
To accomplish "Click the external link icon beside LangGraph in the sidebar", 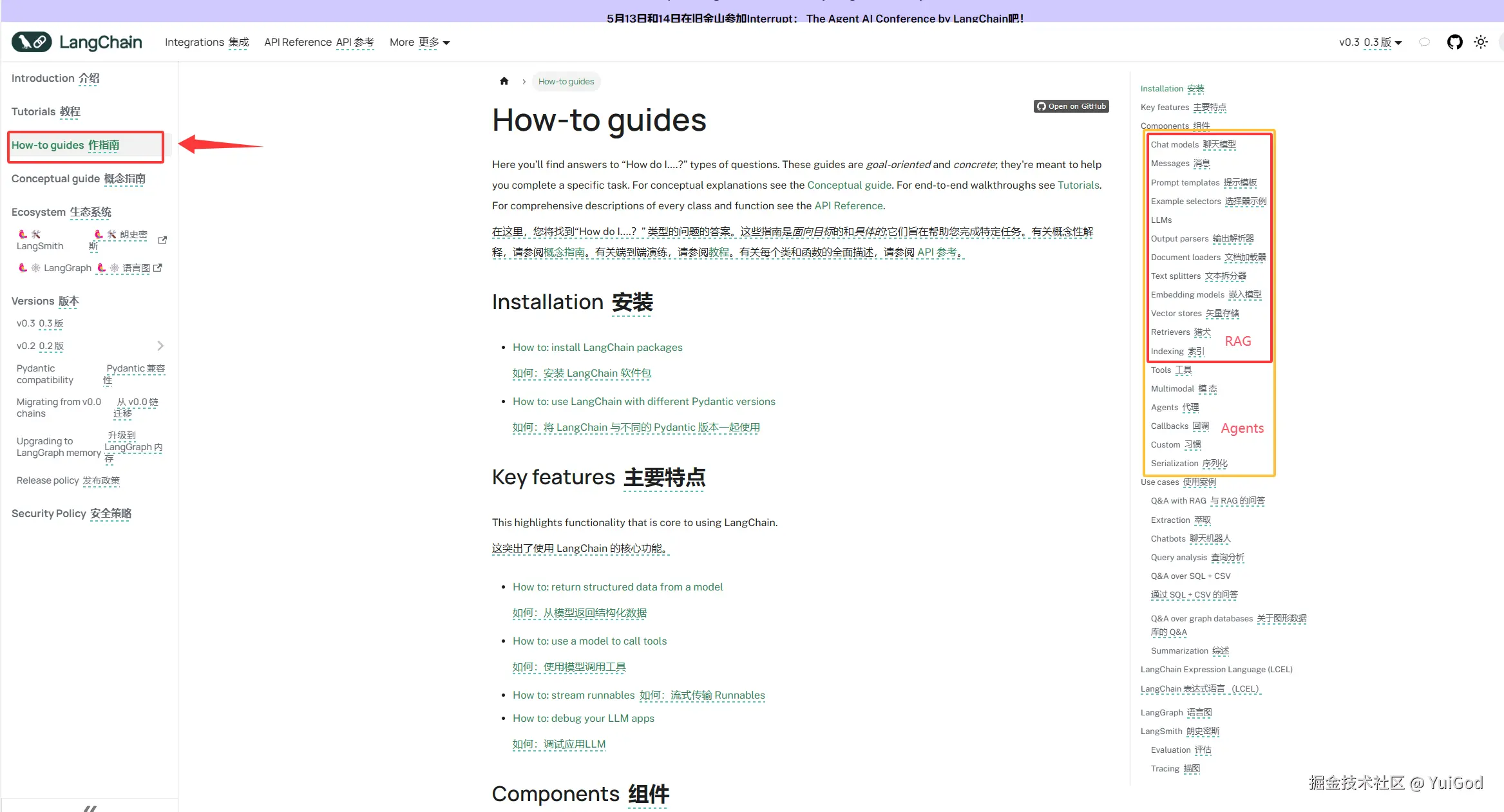I will [x=158, y=268].
